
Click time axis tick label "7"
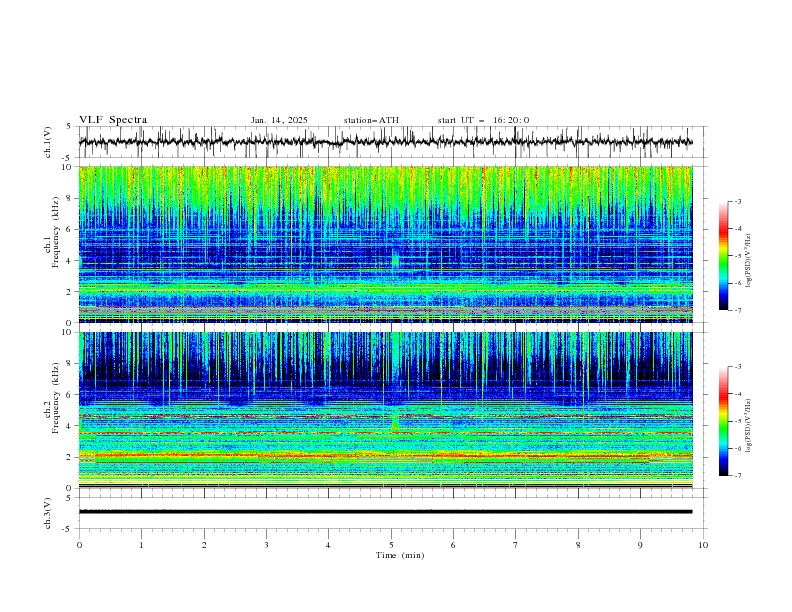[516, 545]
